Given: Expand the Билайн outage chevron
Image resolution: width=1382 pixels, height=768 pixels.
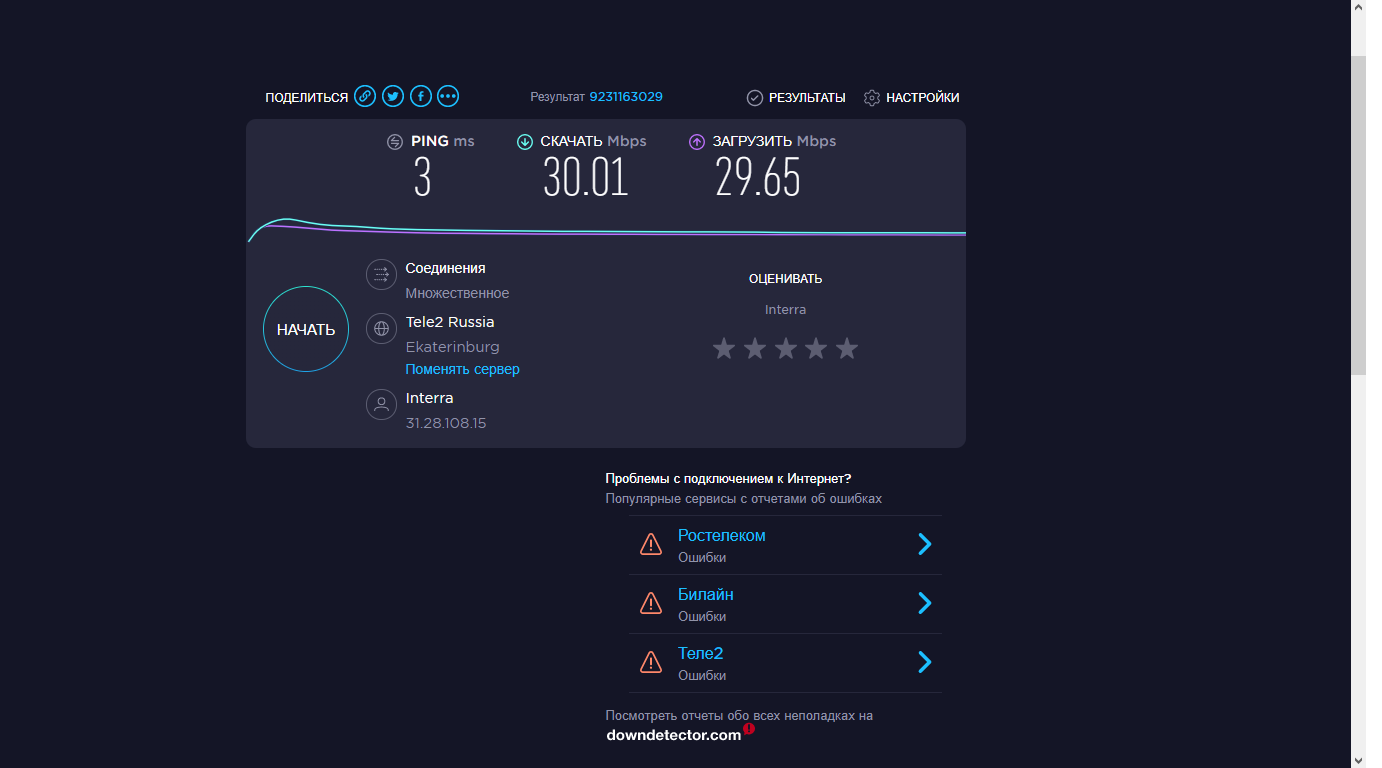Looking at the screenshot, I should pyautogui.click(x=925, y=603).
